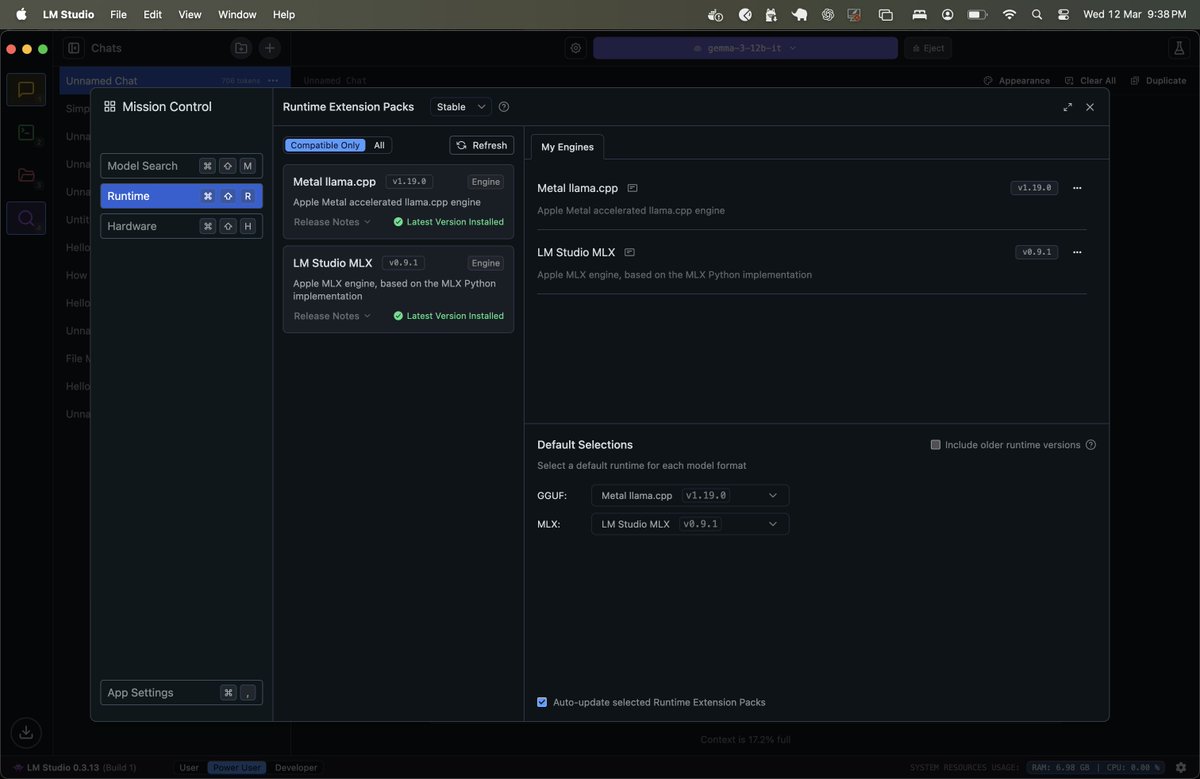Click the CPU usage indicator in status bar
Image resolution: width=1200 pixels, height=779 pixels.
[1131, 768]
